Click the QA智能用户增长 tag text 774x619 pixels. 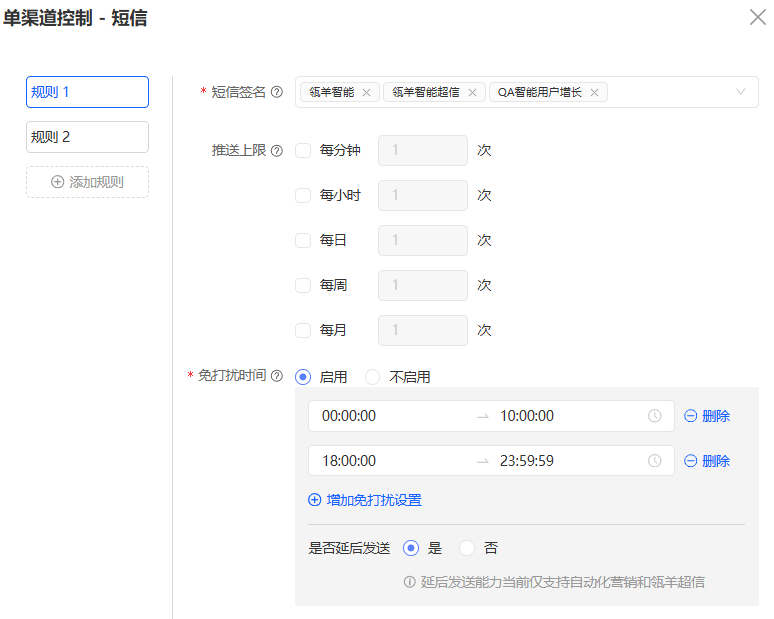540,92
